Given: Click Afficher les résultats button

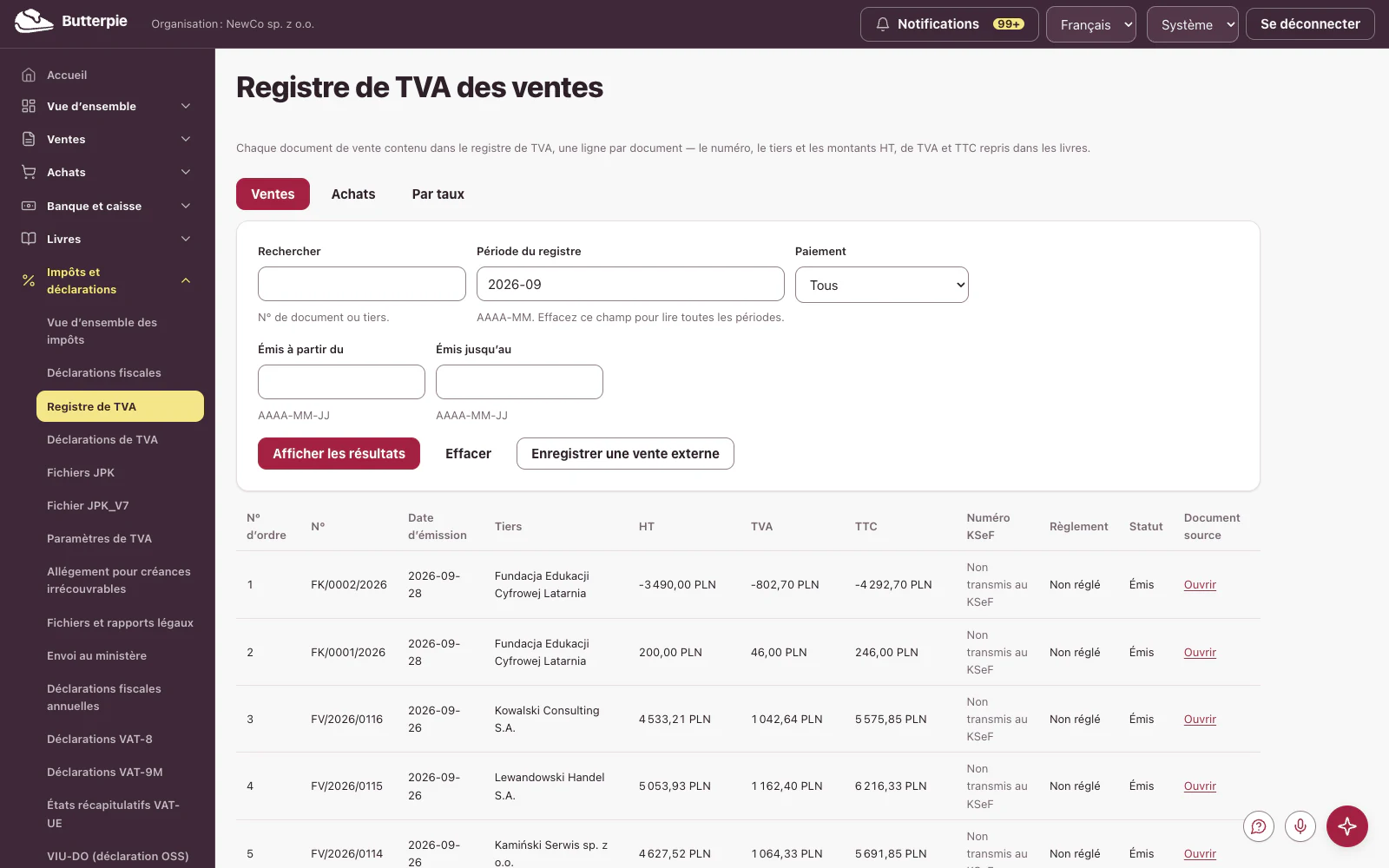Looking at the screenshot, I should click(x=339, y=454).
